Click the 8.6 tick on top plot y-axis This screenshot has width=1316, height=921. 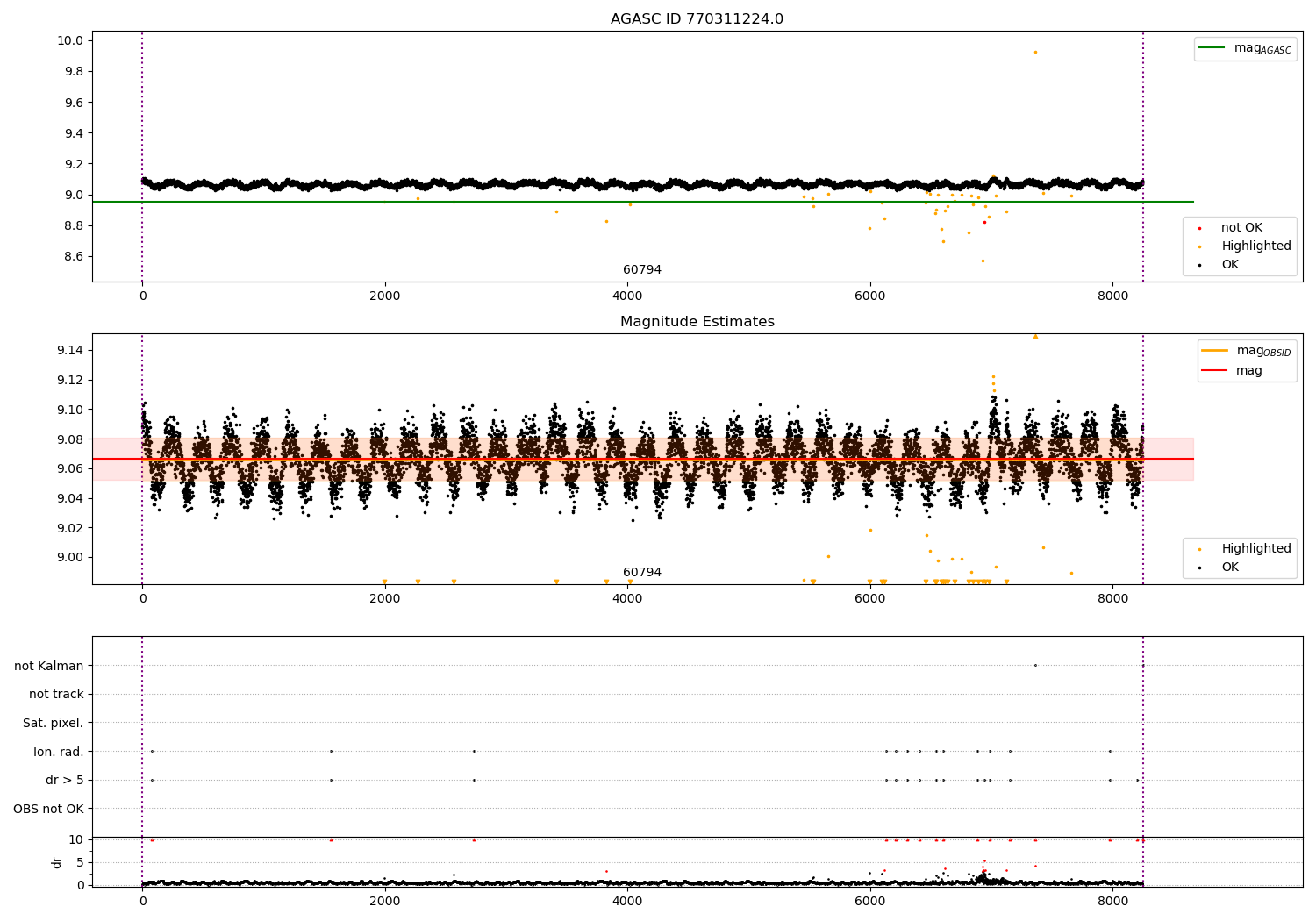(x=75, y=257)
